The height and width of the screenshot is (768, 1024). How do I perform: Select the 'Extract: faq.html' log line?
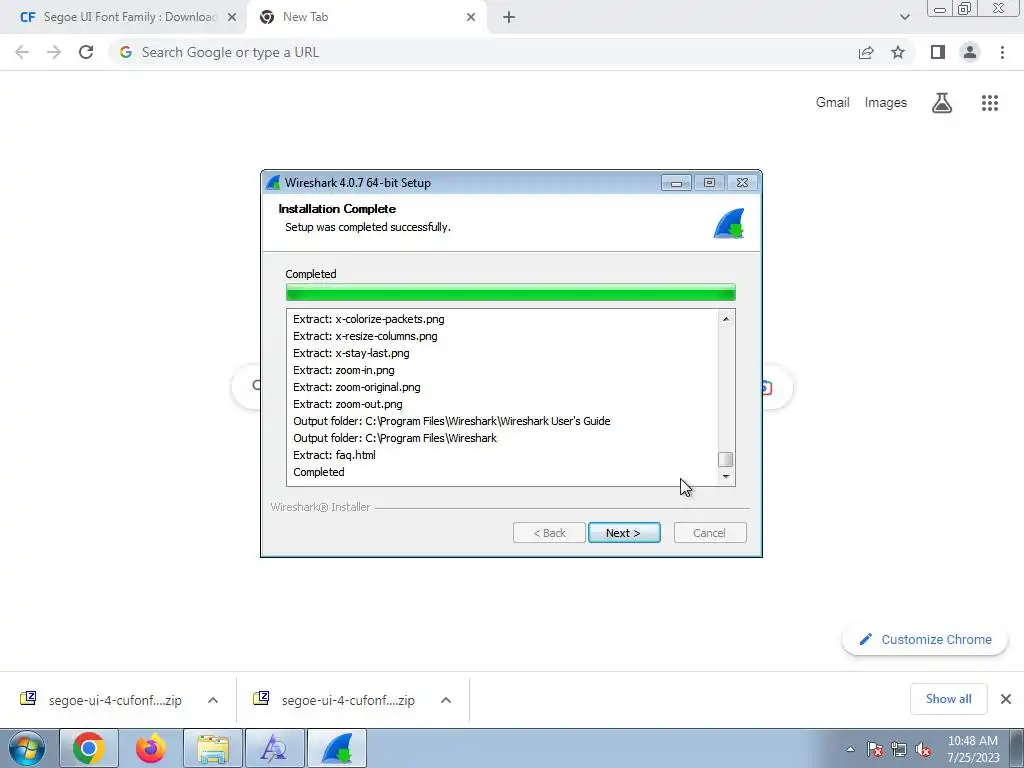pos(334,455)
